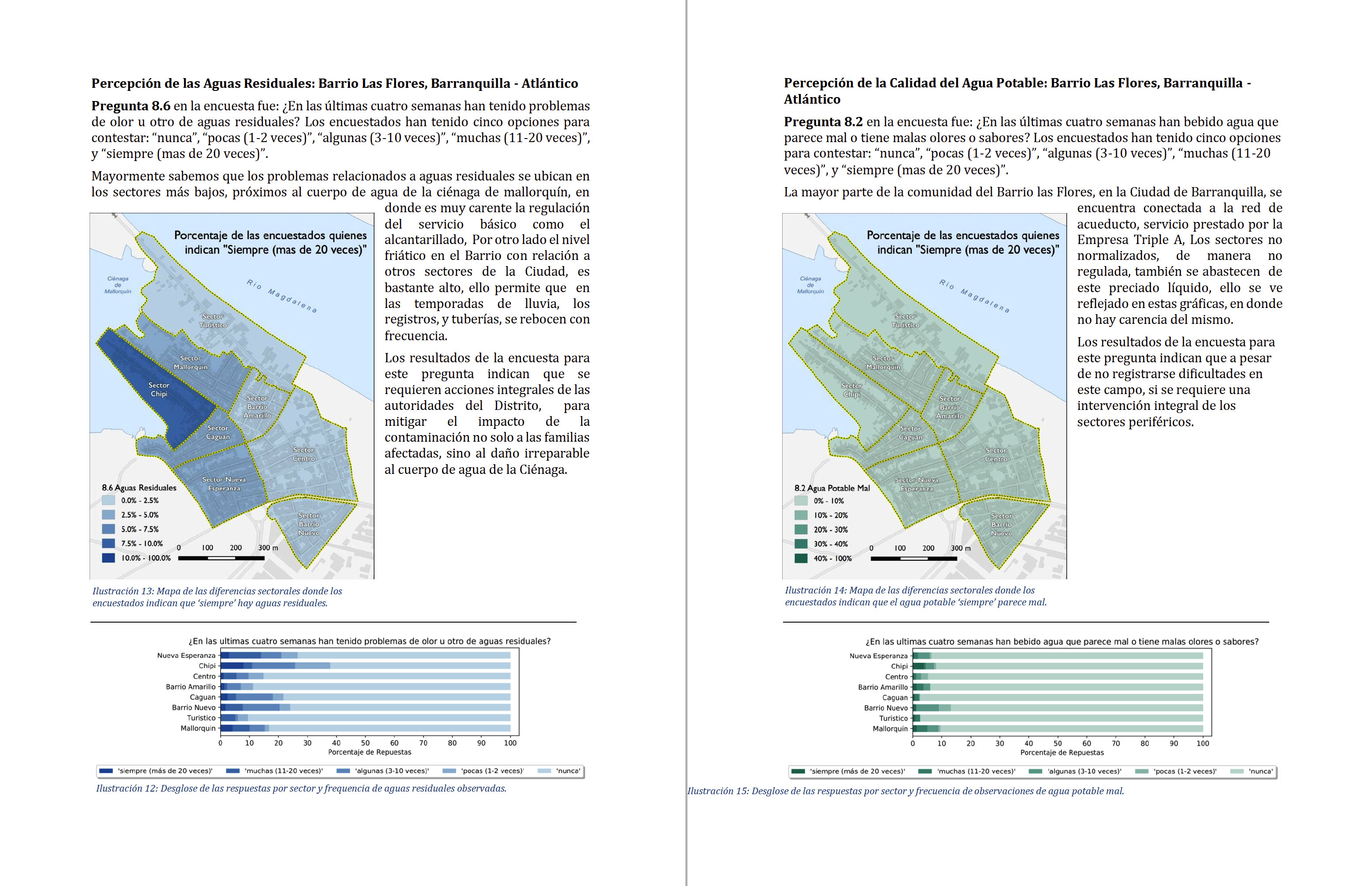Click 'Sector Barrio Nuevo' label on the blue map
Image resolution: width=1372 pixels, height=886 pixels.
coord(309,524)
